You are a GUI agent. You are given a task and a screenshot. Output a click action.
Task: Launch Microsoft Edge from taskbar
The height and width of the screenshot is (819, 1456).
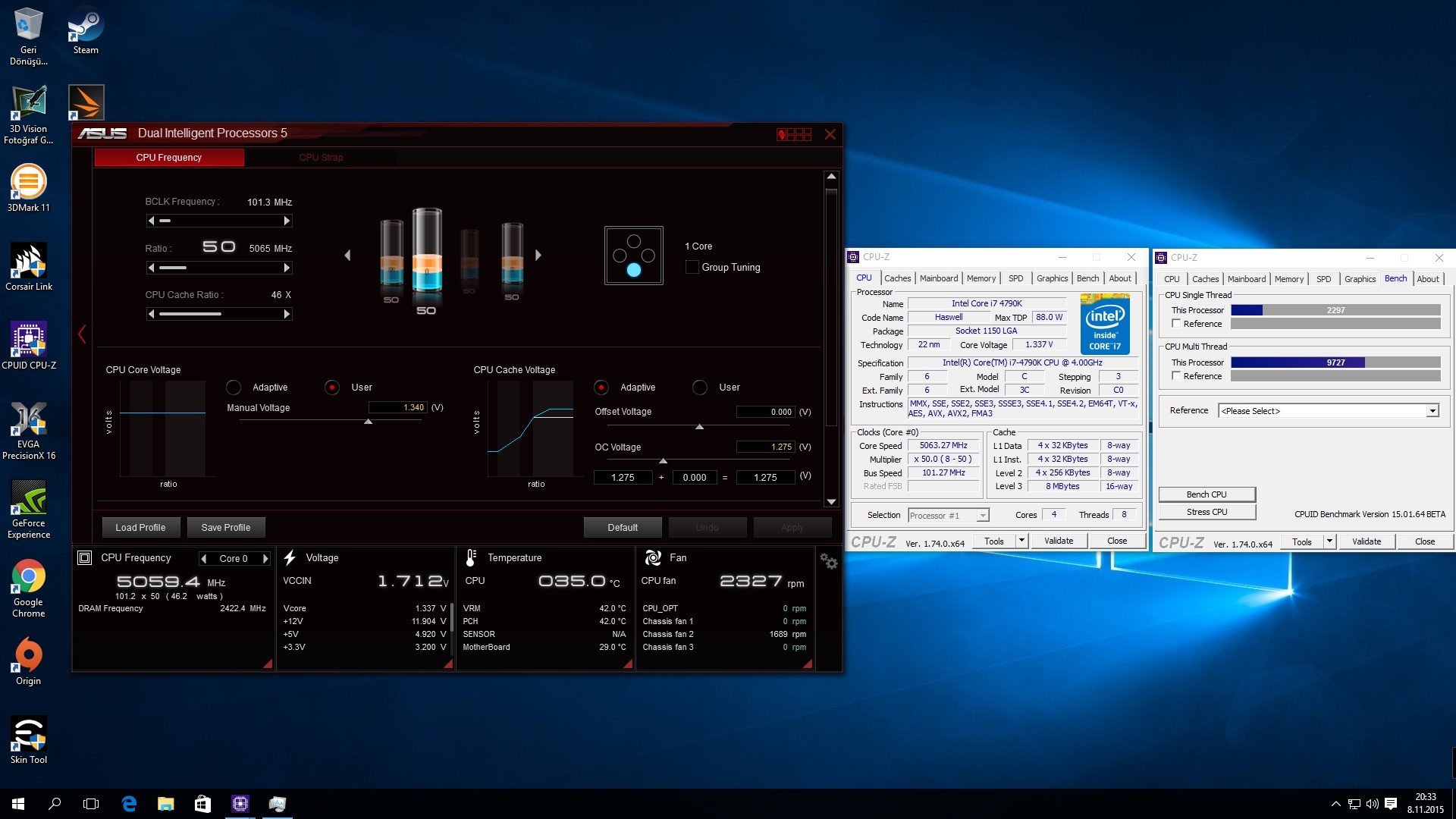(x=129, y=804)
